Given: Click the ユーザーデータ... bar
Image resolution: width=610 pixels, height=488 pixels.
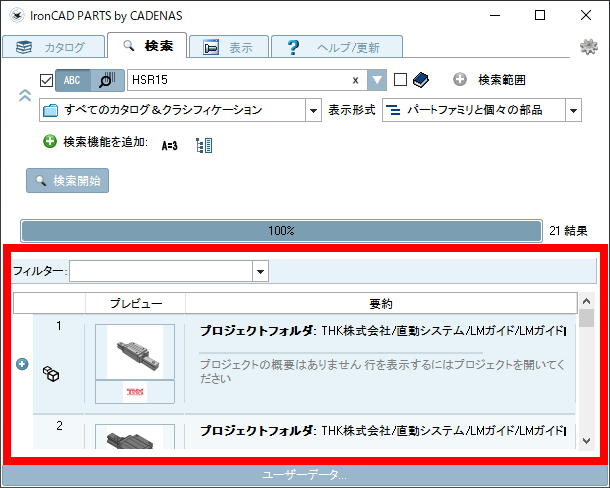Looking at the screenshot, I should (x=305, y=475).
